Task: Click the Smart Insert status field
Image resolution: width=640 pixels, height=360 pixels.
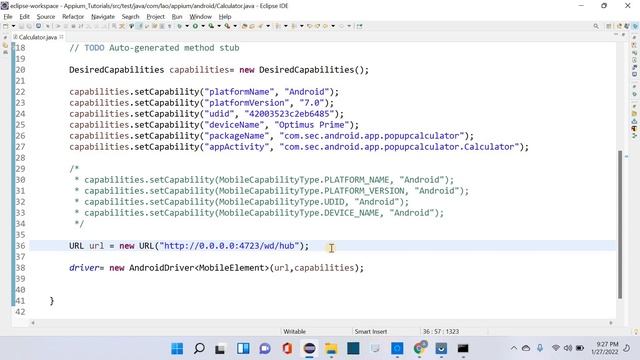Action: pyautogui.click(x=371, y=331)
